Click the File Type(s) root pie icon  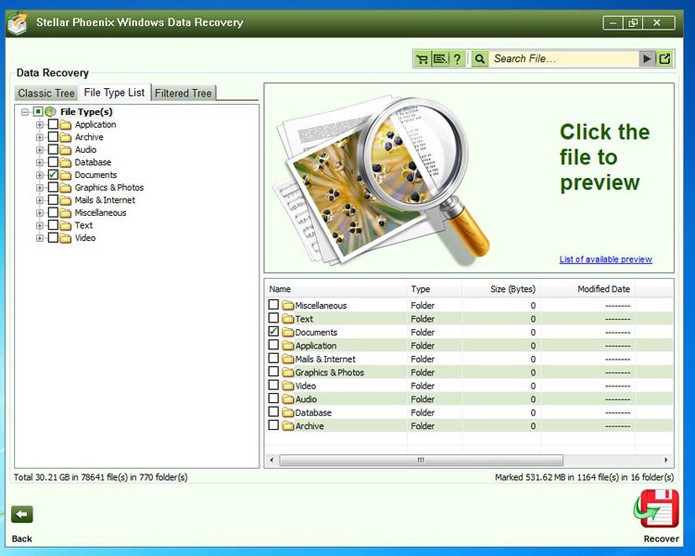click(x=51, y=112)
